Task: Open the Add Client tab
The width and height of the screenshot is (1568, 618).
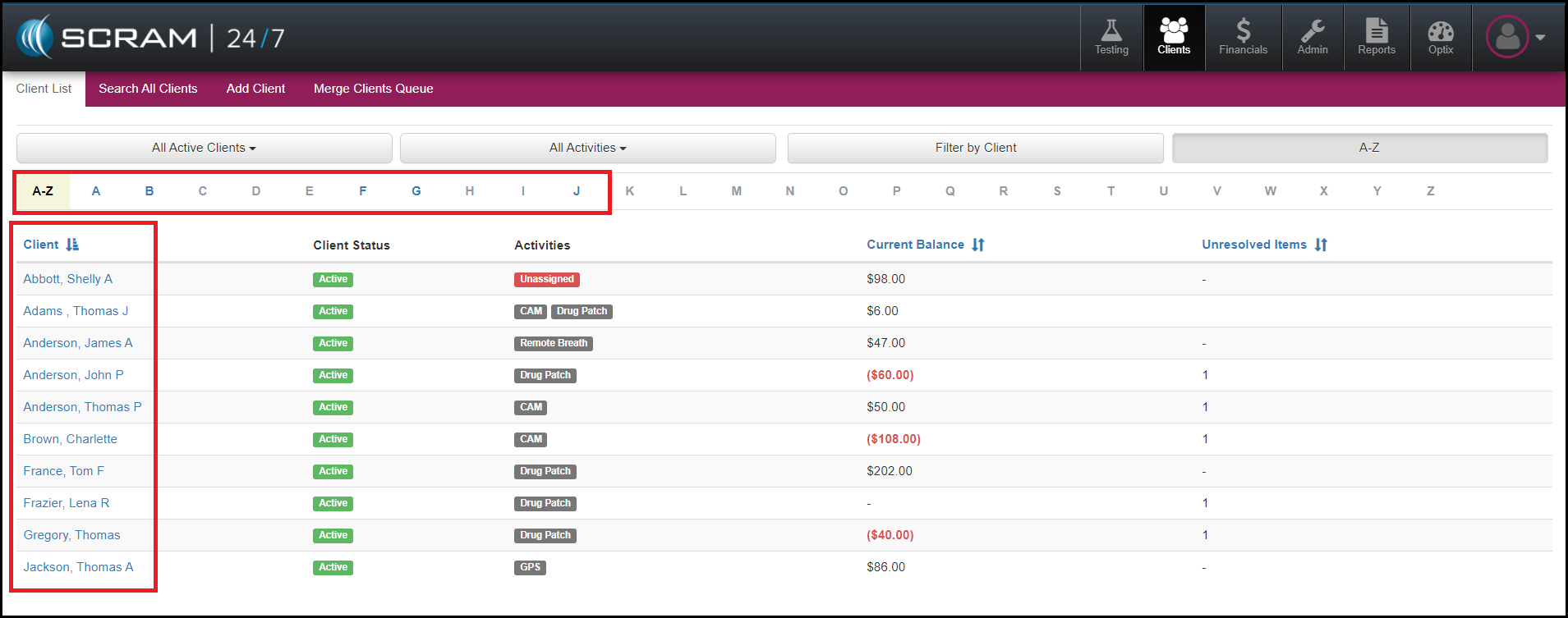Action: pos(255,89)
